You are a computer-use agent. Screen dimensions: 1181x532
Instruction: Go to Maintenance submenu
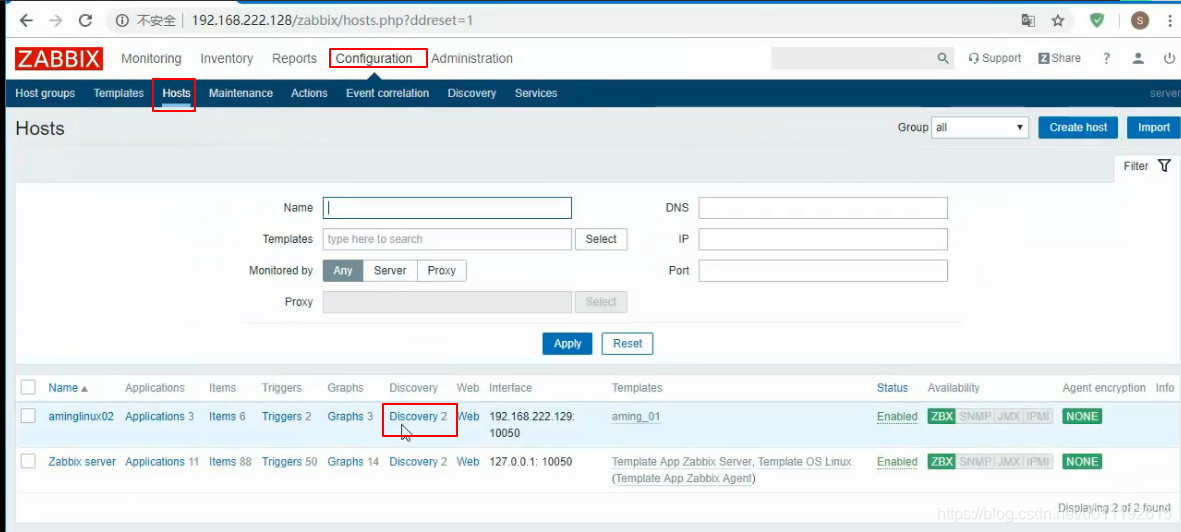coord(241,93)
